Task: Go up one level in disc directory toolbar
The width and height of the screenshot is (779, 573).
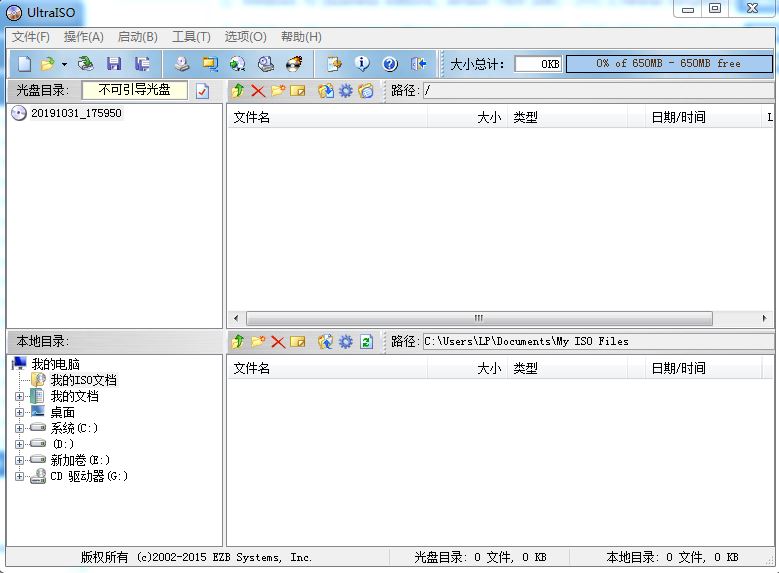Action: pos(237,90)
